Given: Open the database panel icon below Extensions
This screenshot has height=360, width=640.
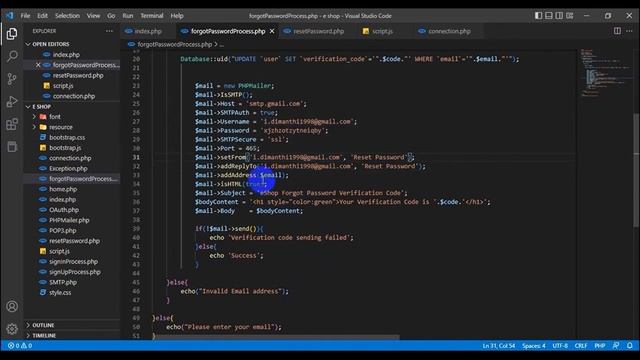Looking at the screenshot, I should click(x=12, y=147).
